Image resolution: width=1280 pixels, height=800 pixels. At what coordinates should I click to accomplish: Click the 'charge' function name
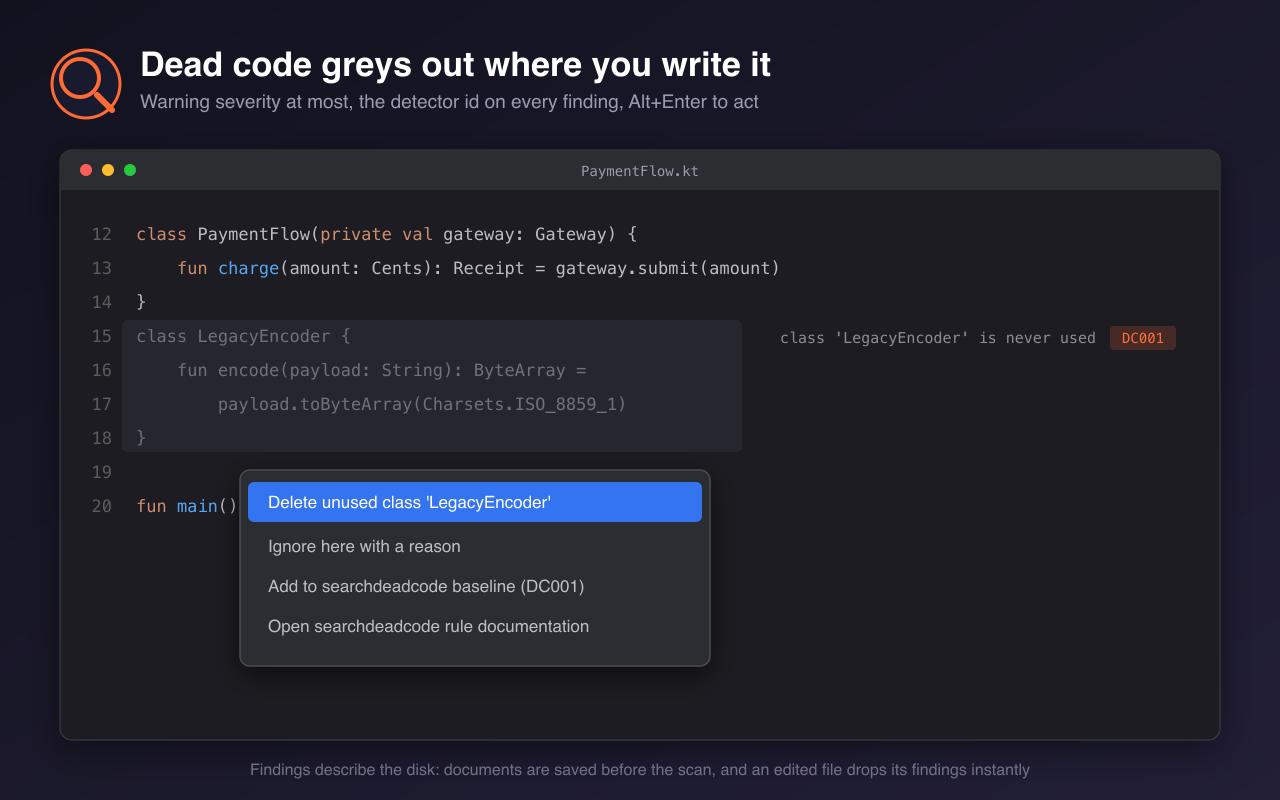click(248, 268)
